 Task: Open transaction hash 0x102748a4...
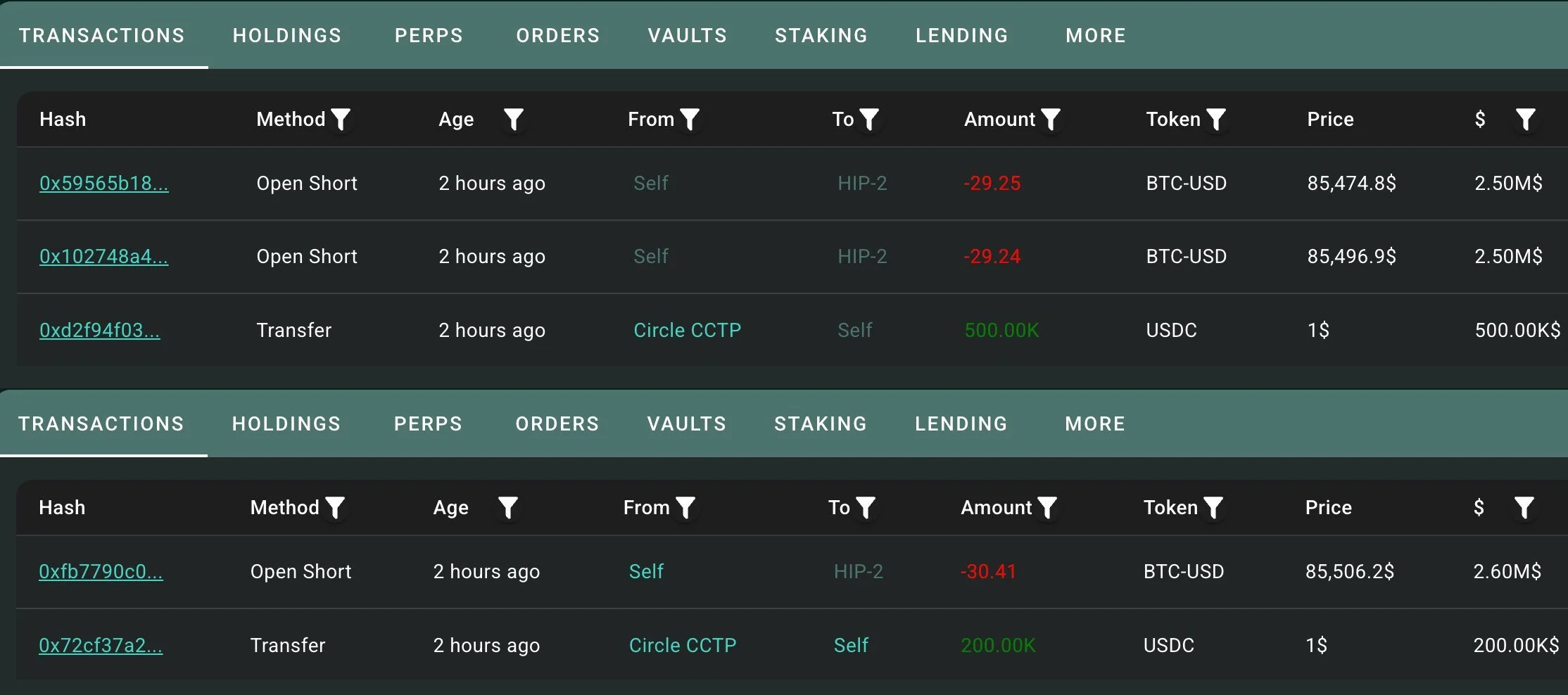click(103, 256)
